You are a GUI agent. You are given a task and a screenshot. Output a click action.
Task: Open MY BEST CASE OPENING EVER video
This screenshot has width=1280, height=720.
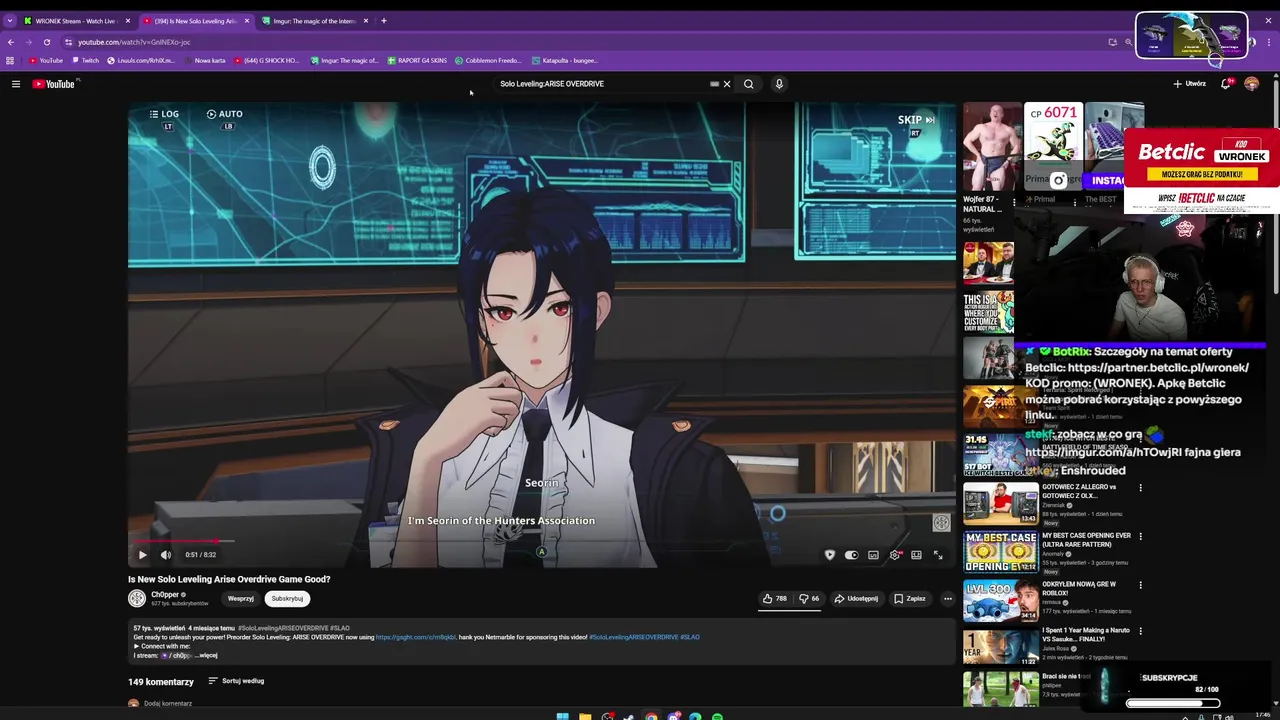[1000, 552]
